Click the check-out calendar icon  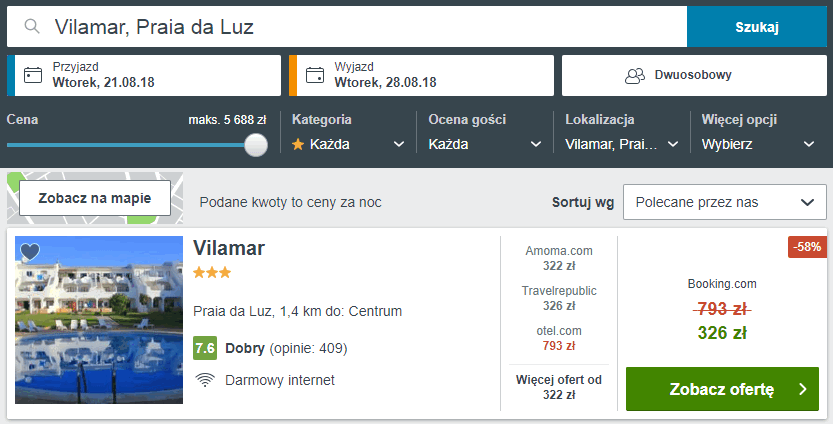(x=315, y=75)
